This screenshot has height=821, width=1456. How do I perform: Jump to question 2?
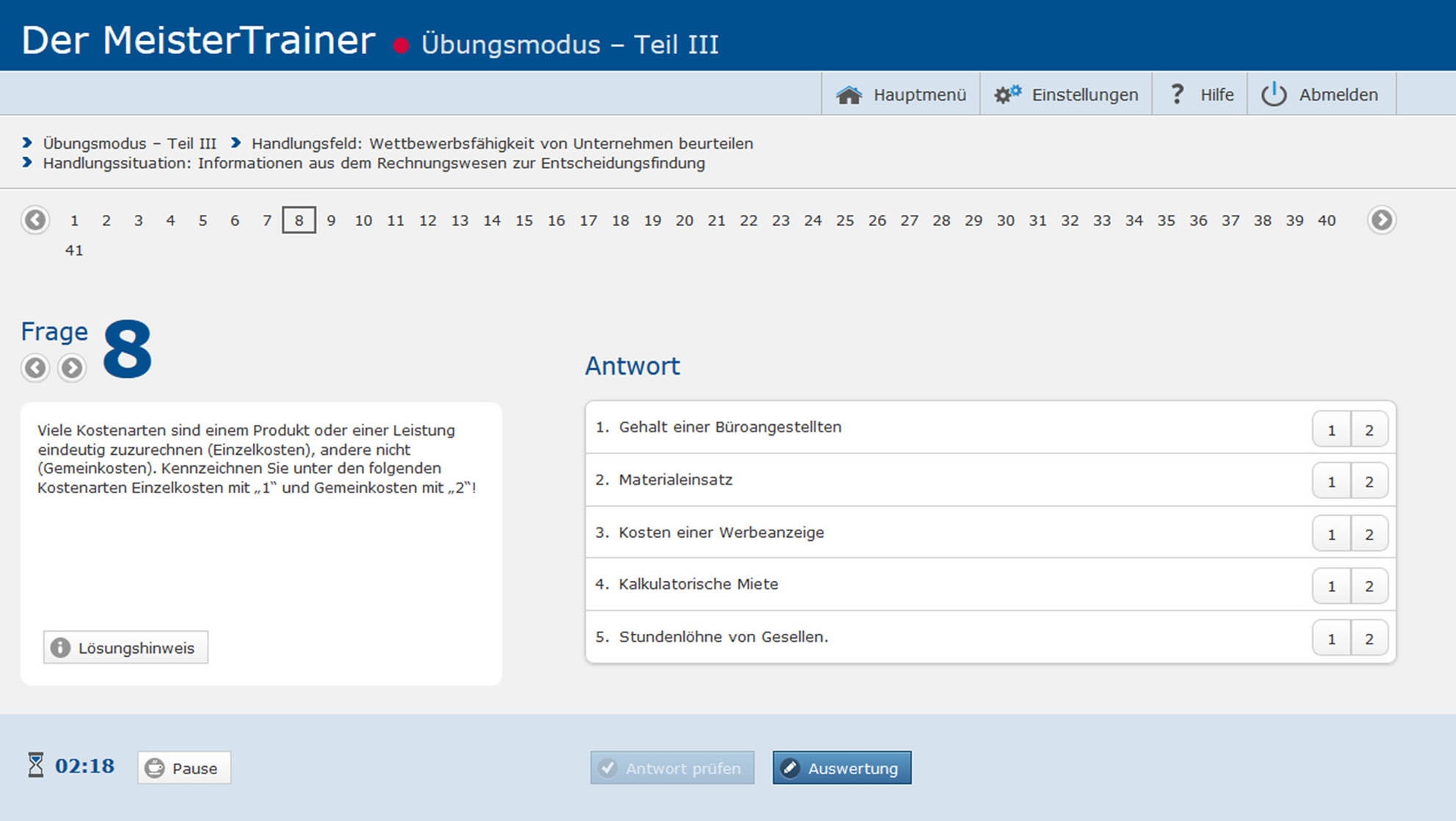click(106, 220)
